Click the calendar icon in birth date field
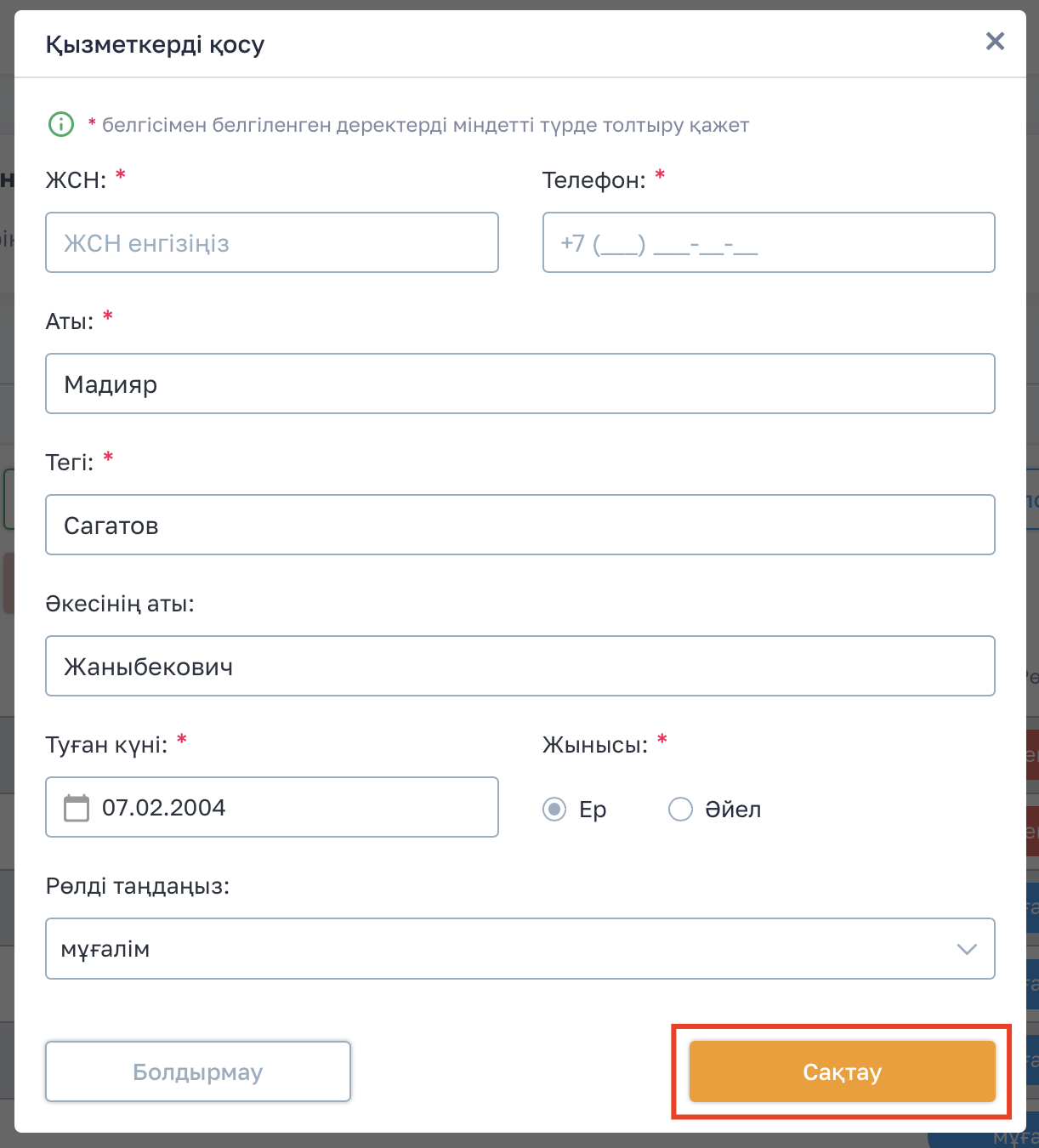 point(77,807)
